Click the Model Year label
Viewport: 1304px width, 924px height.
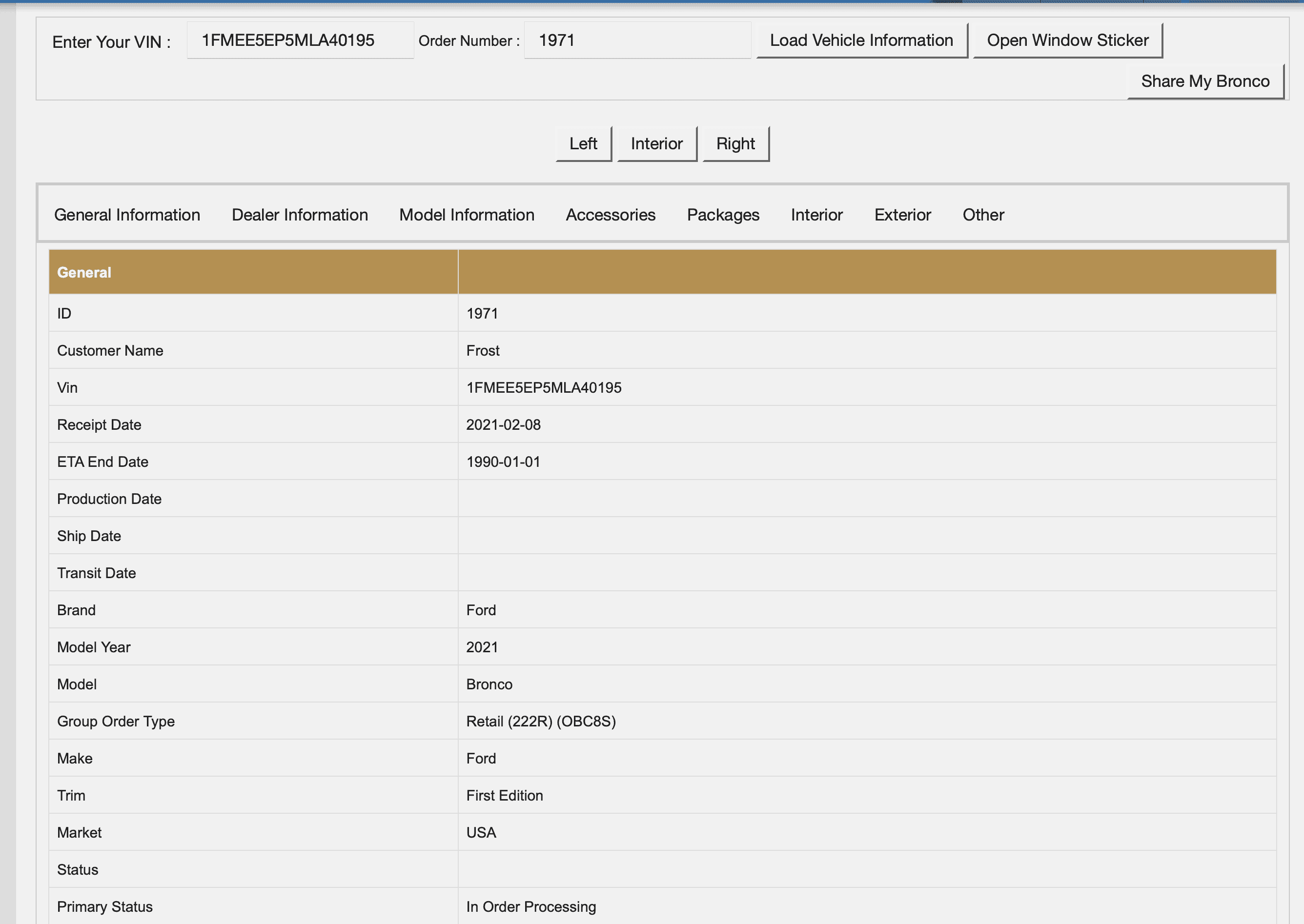tap(93, 647)
